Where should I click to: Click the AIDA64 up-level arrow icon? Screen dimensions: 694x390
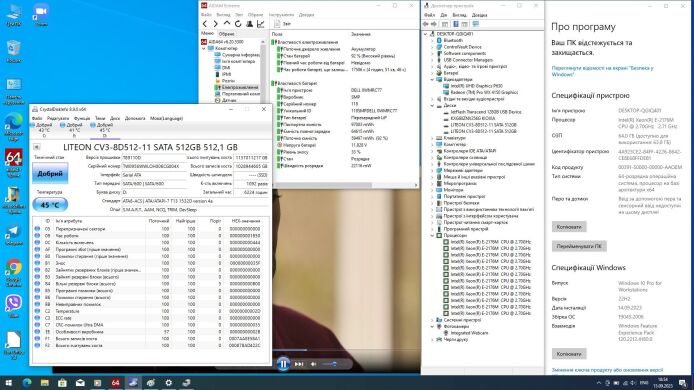pyautogui.click(x=227, y=23)
